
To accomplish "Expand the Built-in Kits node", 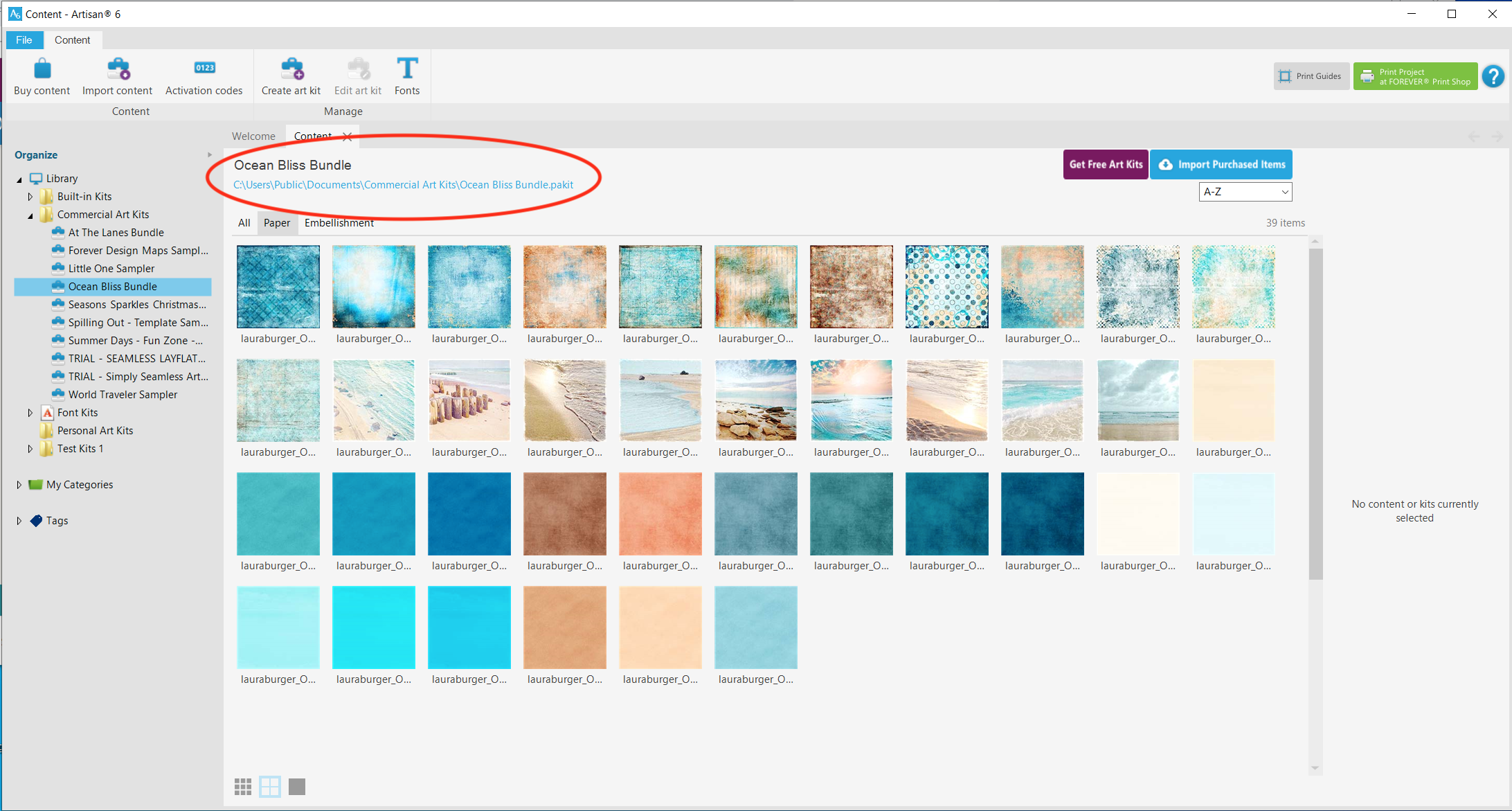I will point(30,197).
